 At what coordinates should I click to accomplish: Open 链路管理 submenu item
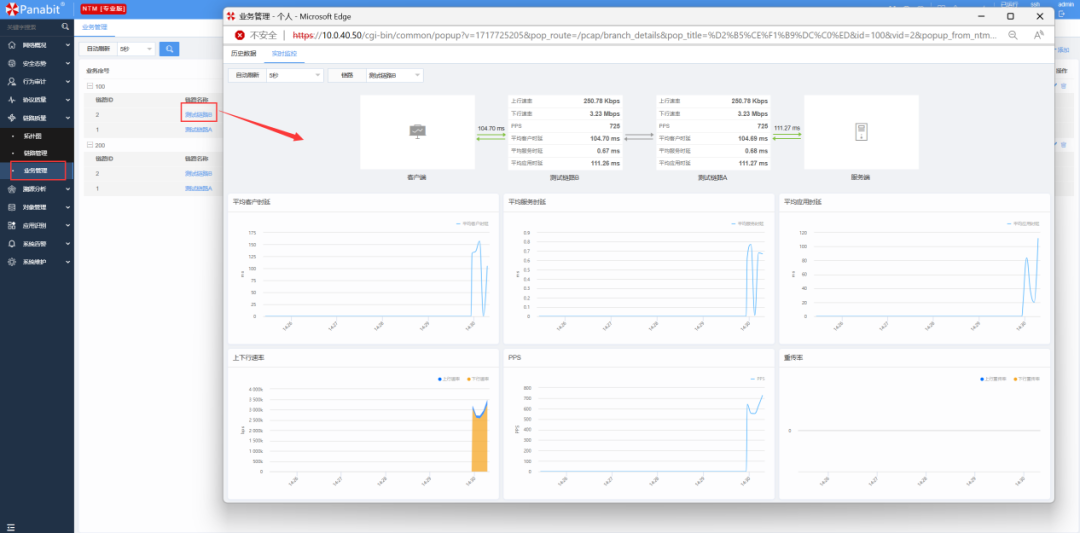[x=35, y=152]
